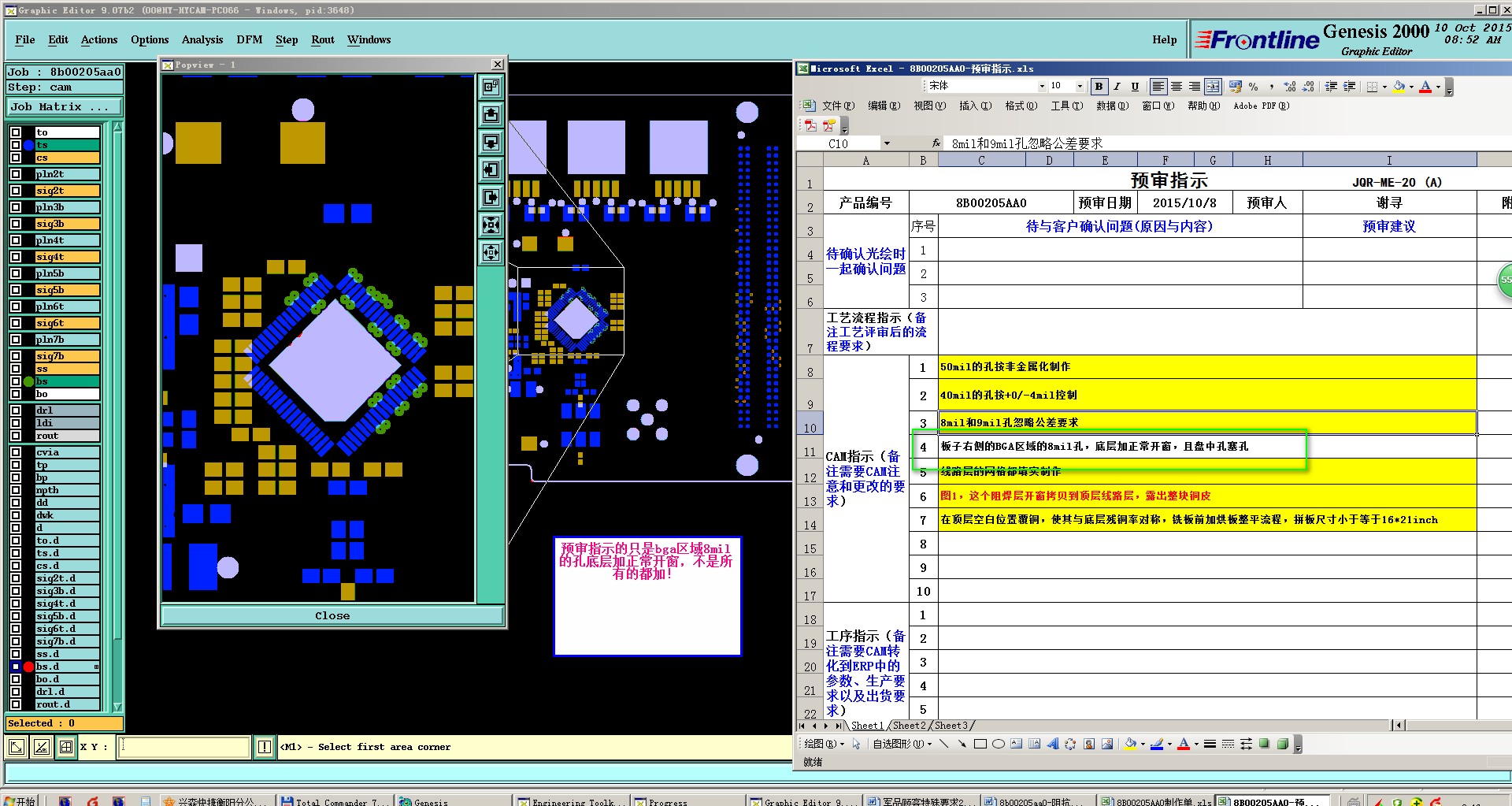Toggle display box for layer 'sig6t'
The width and height of the screenshot is (1512, 806).
coord(16,323)
